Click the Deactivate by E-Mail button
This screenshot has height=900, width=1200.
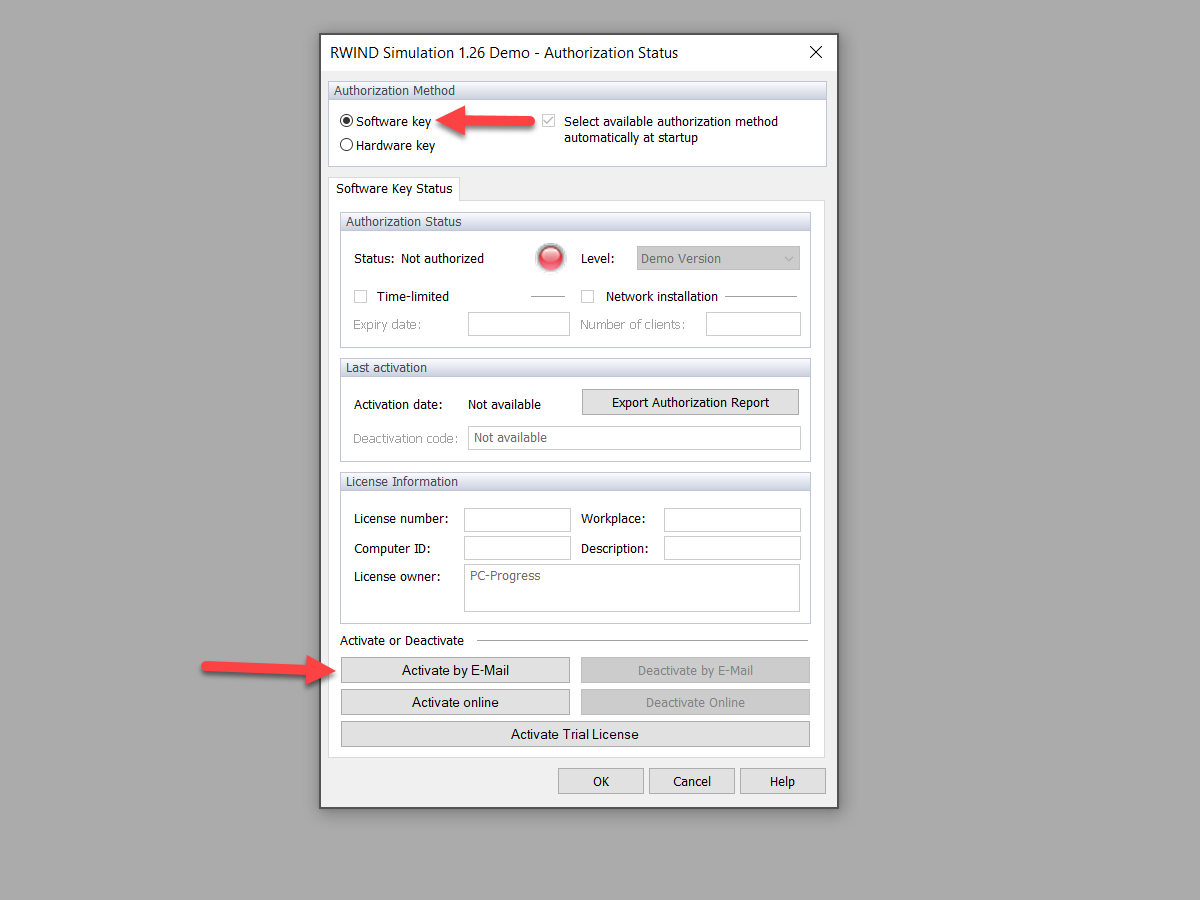695,669
